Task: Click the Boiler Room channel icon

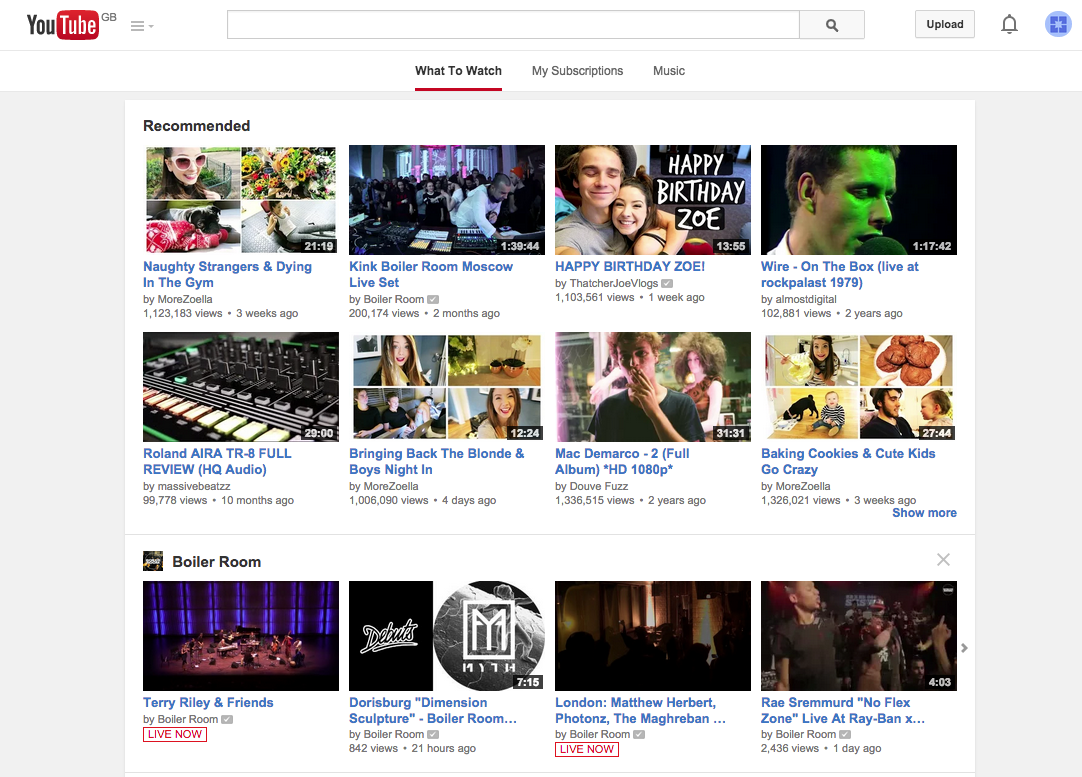Action: click(x=153, y=561)
